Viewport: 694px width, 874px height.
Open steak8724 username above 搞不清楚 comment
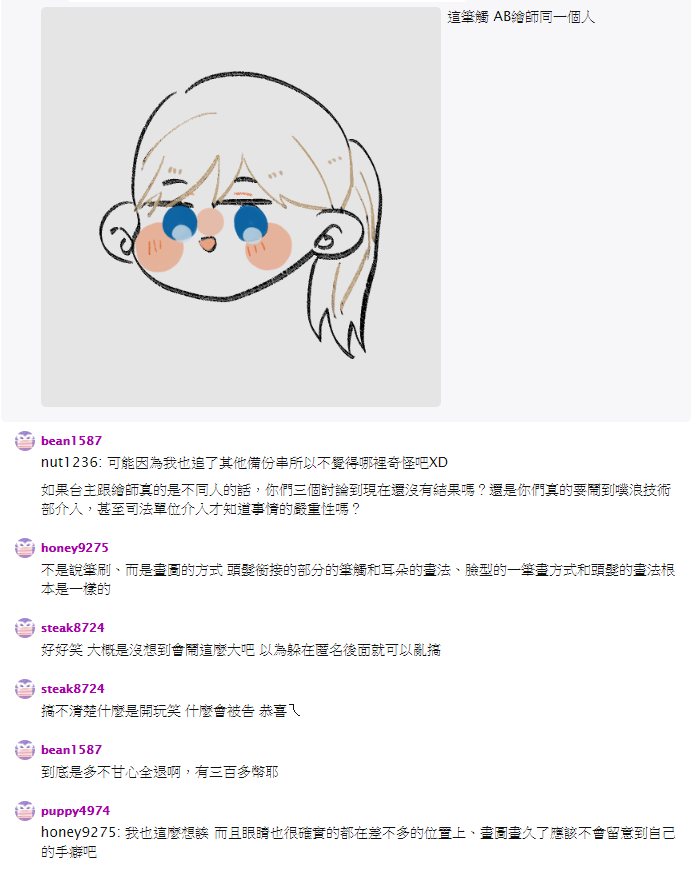72,689
